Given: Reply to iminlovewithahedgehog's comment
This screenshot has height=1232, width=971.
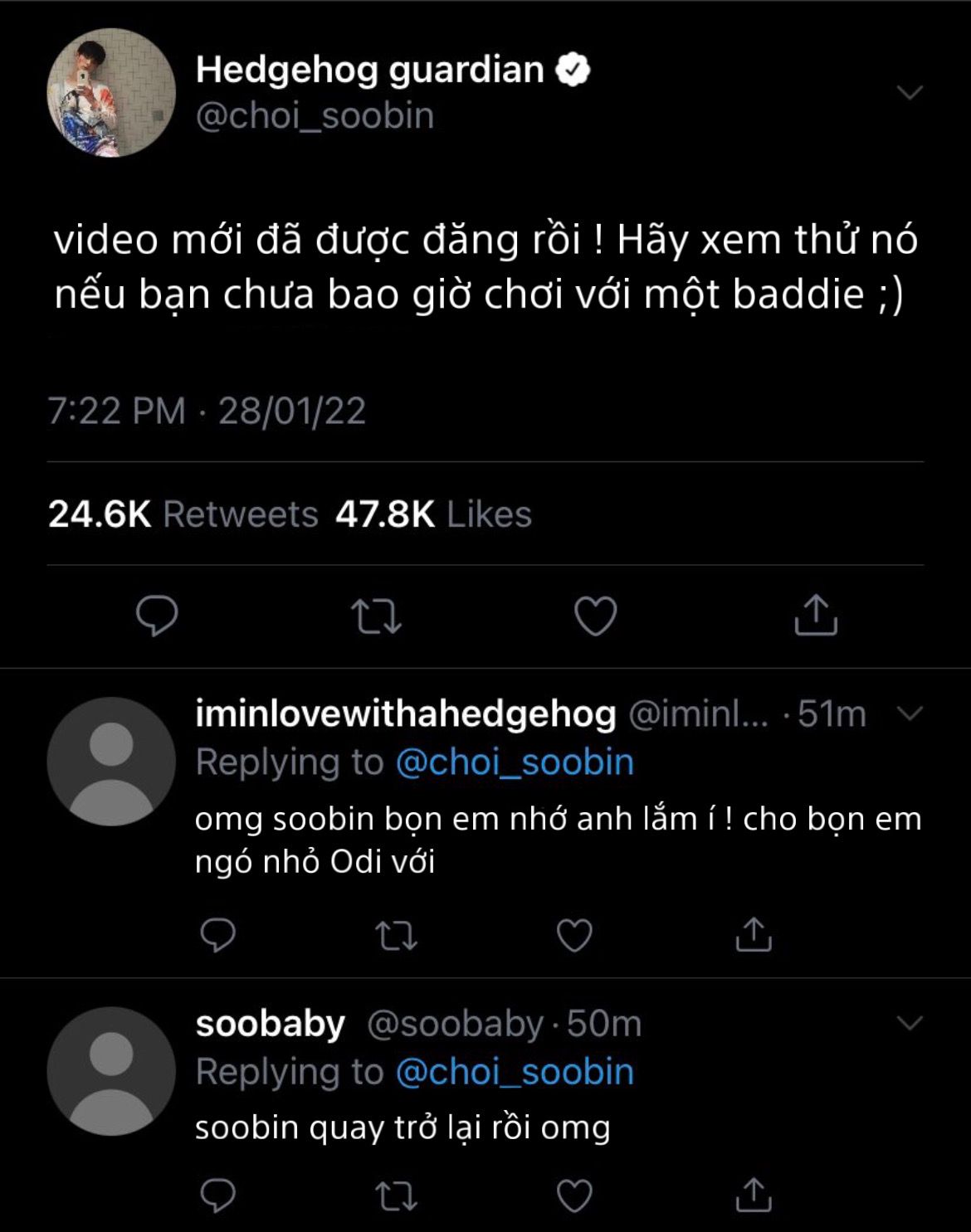Looking at the screenshot, I should (218, 935).
